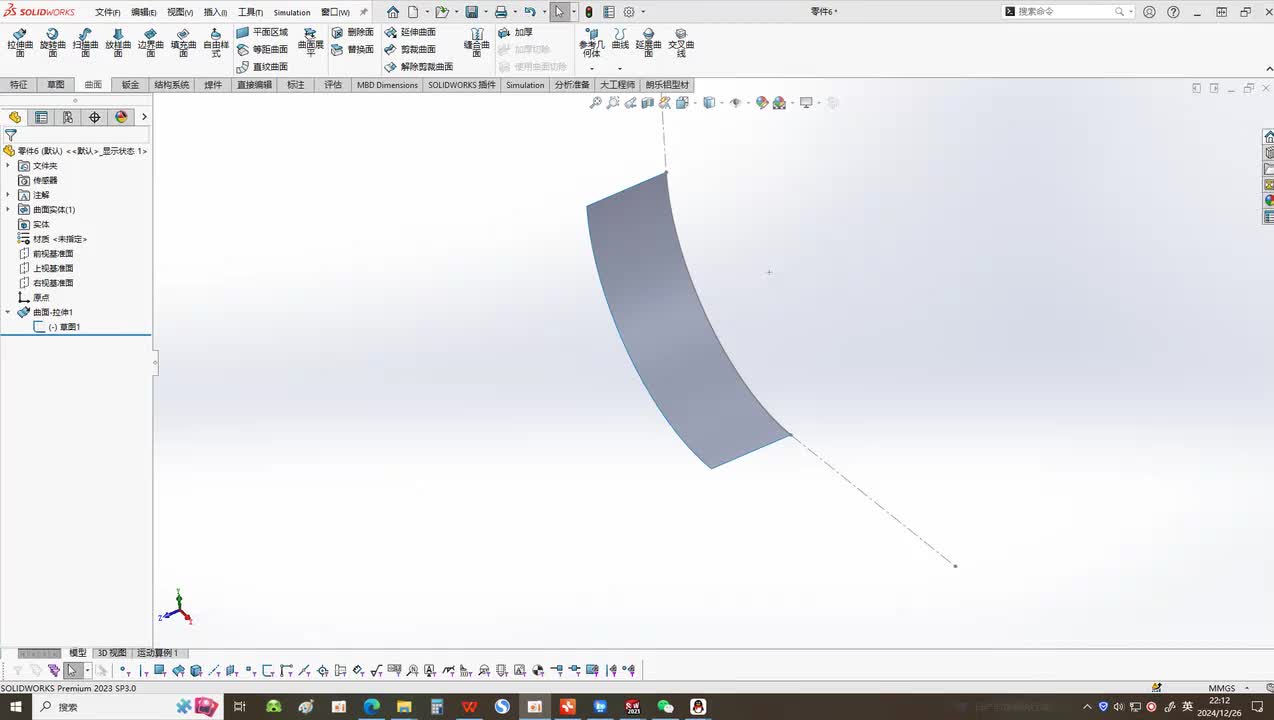Open the Options gear icon
Viewport: 1274px width, 720px height.
(629, 12)
